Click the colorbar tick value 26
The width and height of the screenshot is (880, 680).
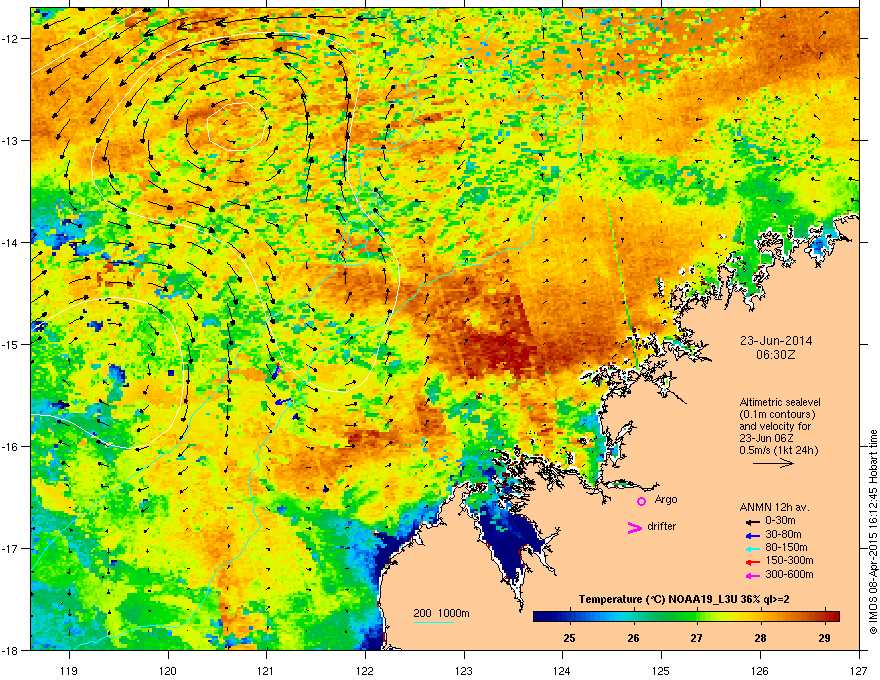coord(633,638)
